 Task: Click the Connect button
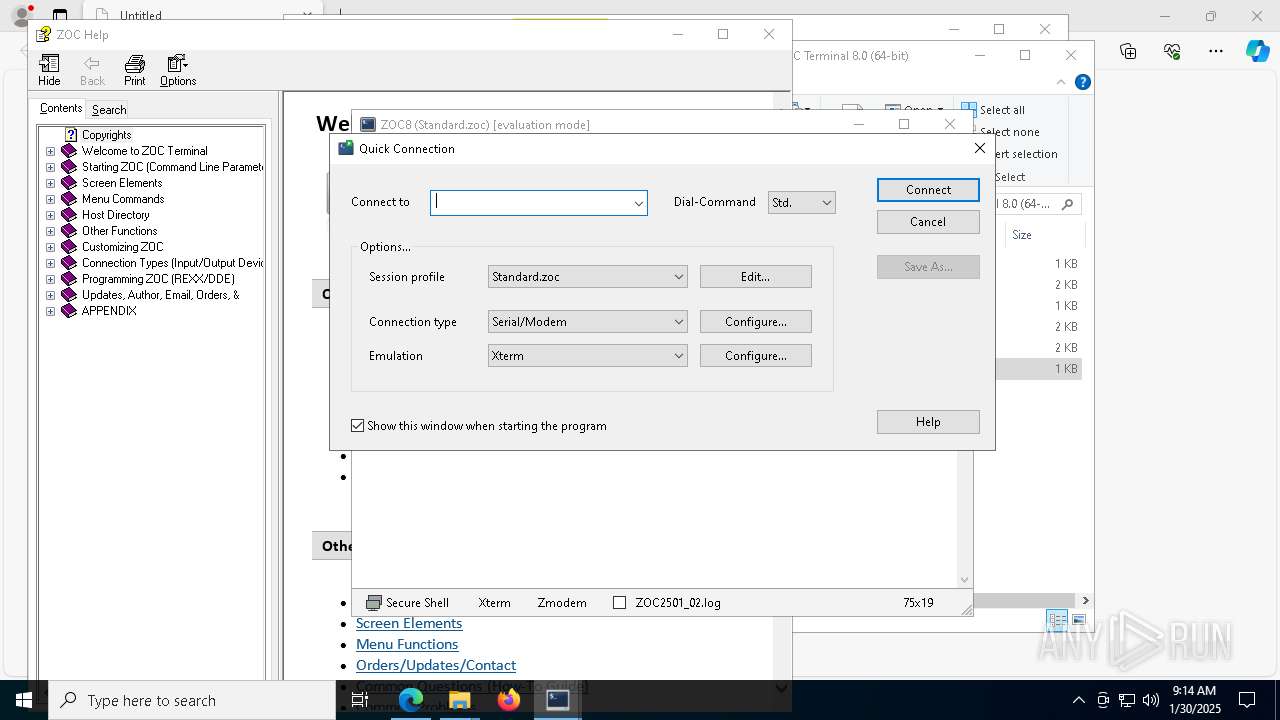pyautogui.click(x=928, y=190)
